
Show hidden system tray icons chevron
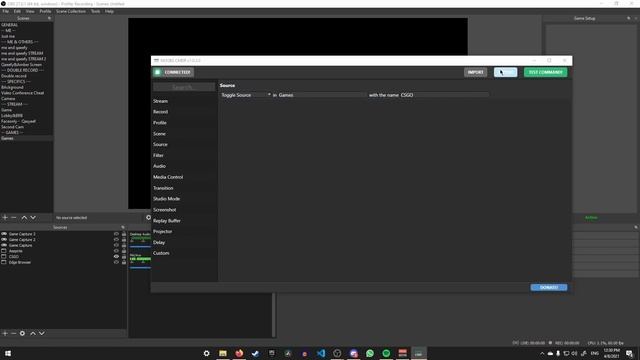click(x=542, y=353)
